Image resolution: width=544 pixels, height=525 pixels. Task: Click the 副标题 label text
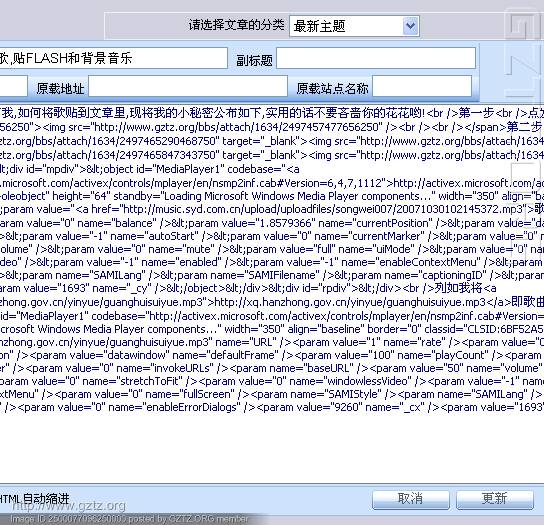coord(254,61)
